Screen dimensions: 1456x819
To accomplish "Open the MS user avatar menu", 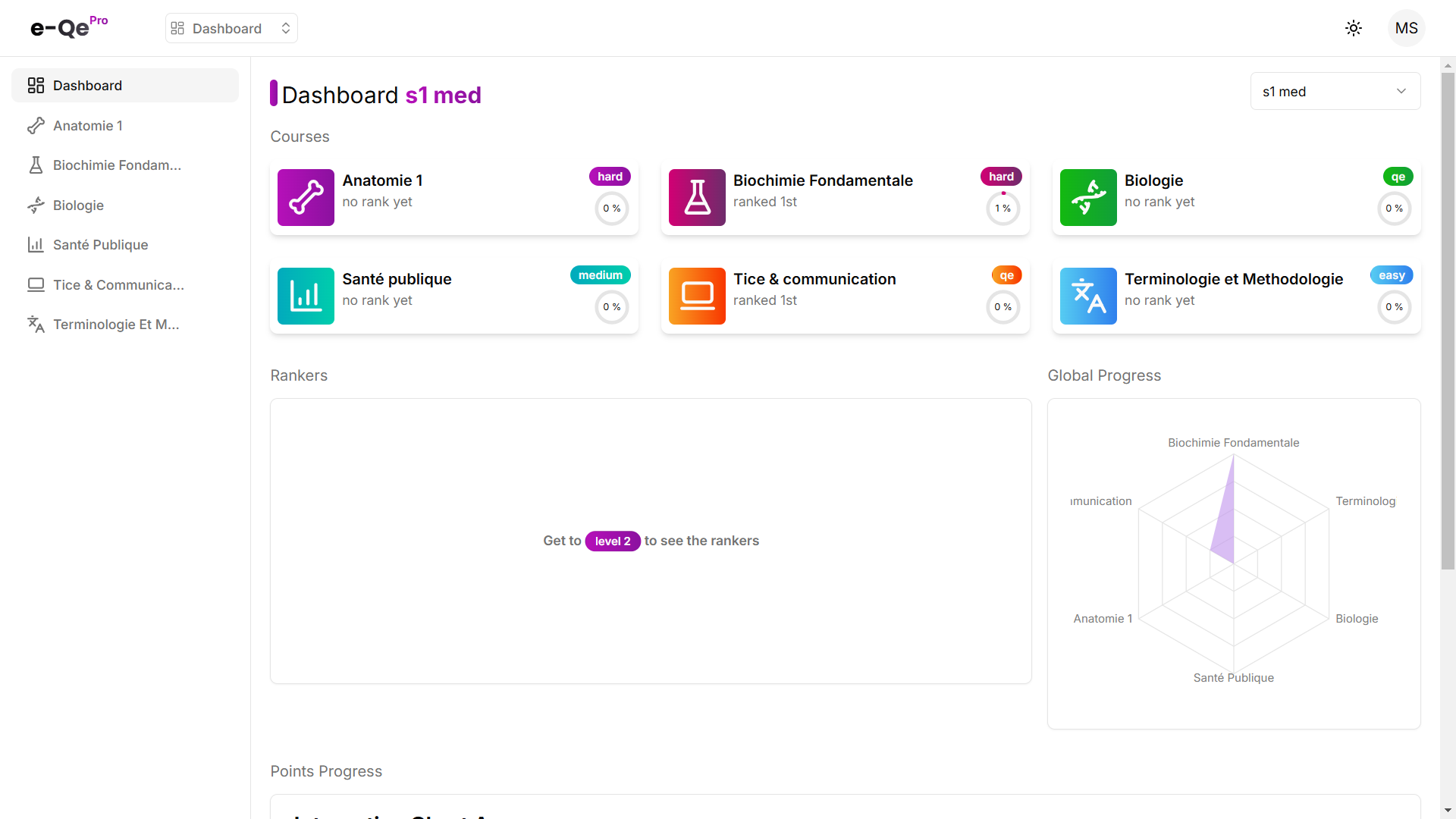I will (1406, 28).
